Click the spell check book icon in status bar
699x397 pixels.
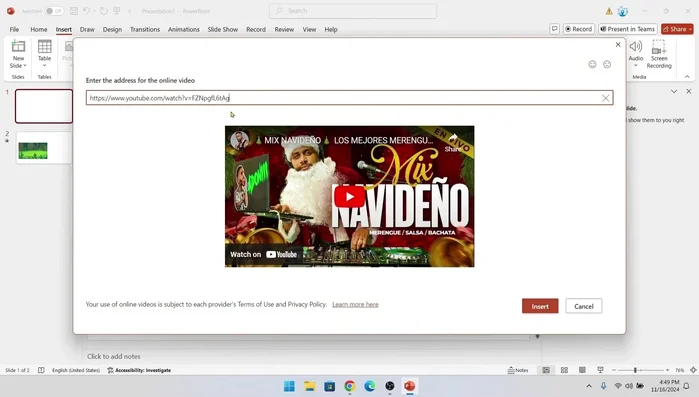41,370
